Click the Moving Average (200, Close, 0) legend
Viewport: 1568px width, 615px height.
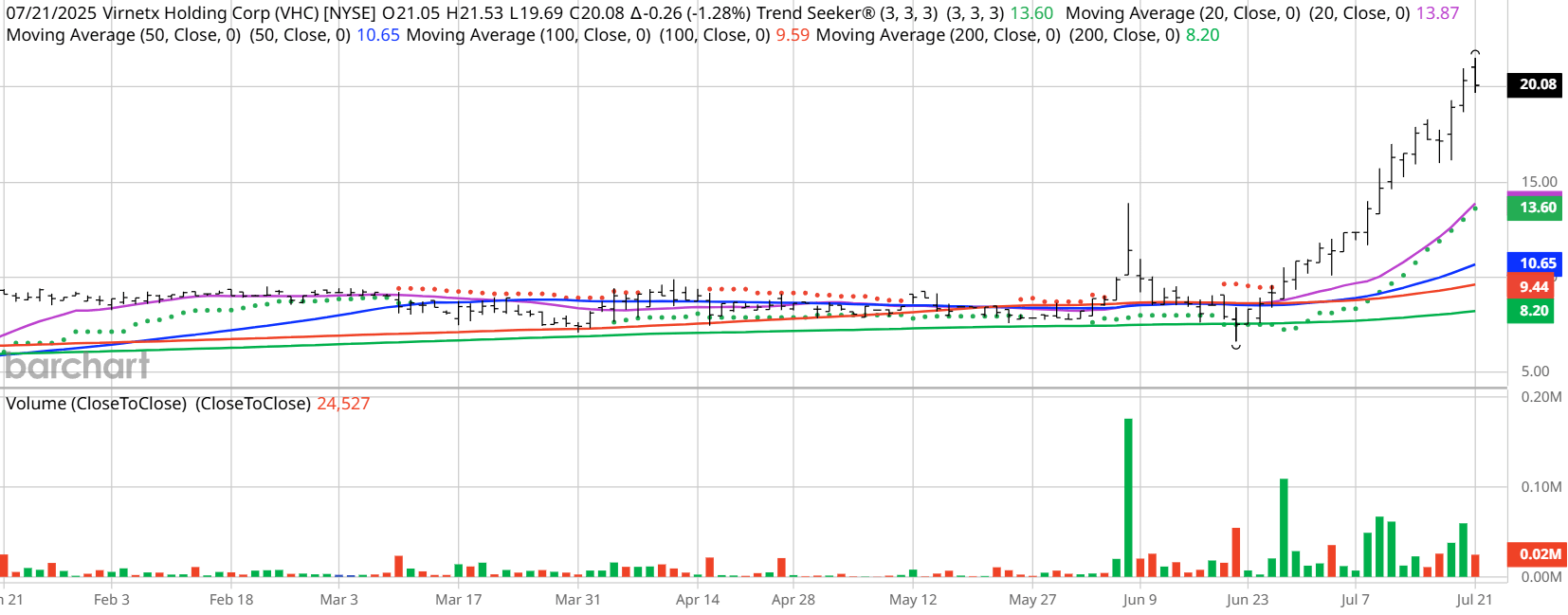click(x=939, y=35)
